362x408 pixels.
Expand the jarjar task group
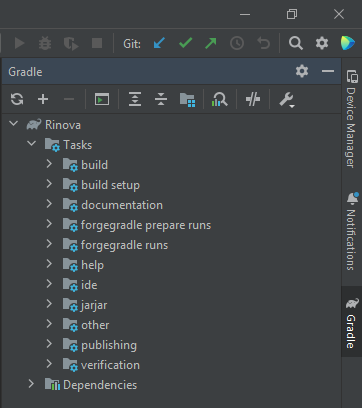coord(49,304)
